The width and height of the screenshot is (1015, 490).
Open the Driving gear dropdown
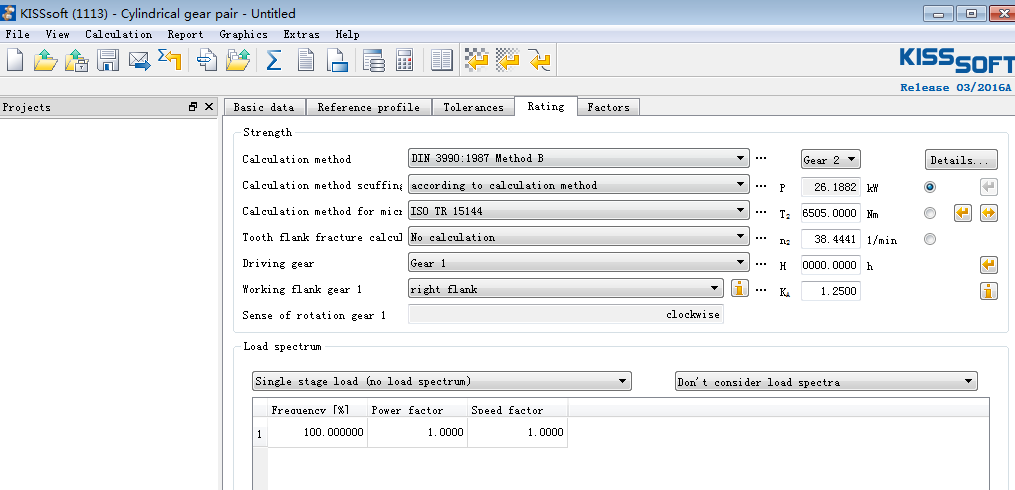click(579, 263)
